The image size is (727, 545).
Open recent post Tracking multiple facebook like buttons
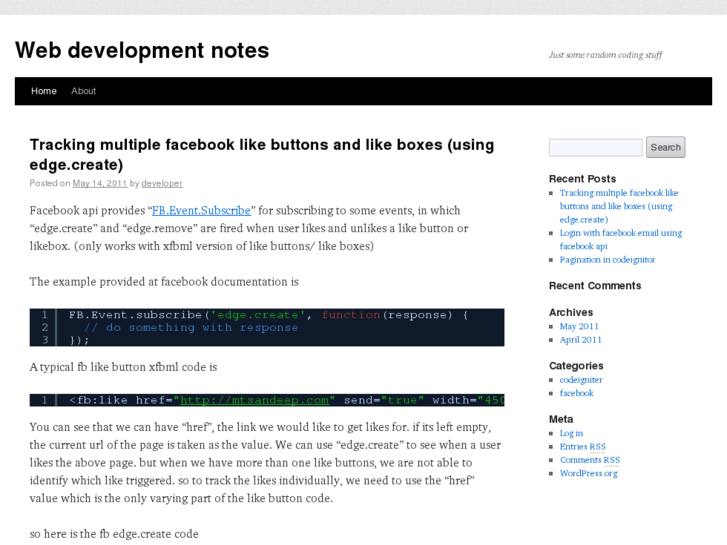(x=619, y=206)
